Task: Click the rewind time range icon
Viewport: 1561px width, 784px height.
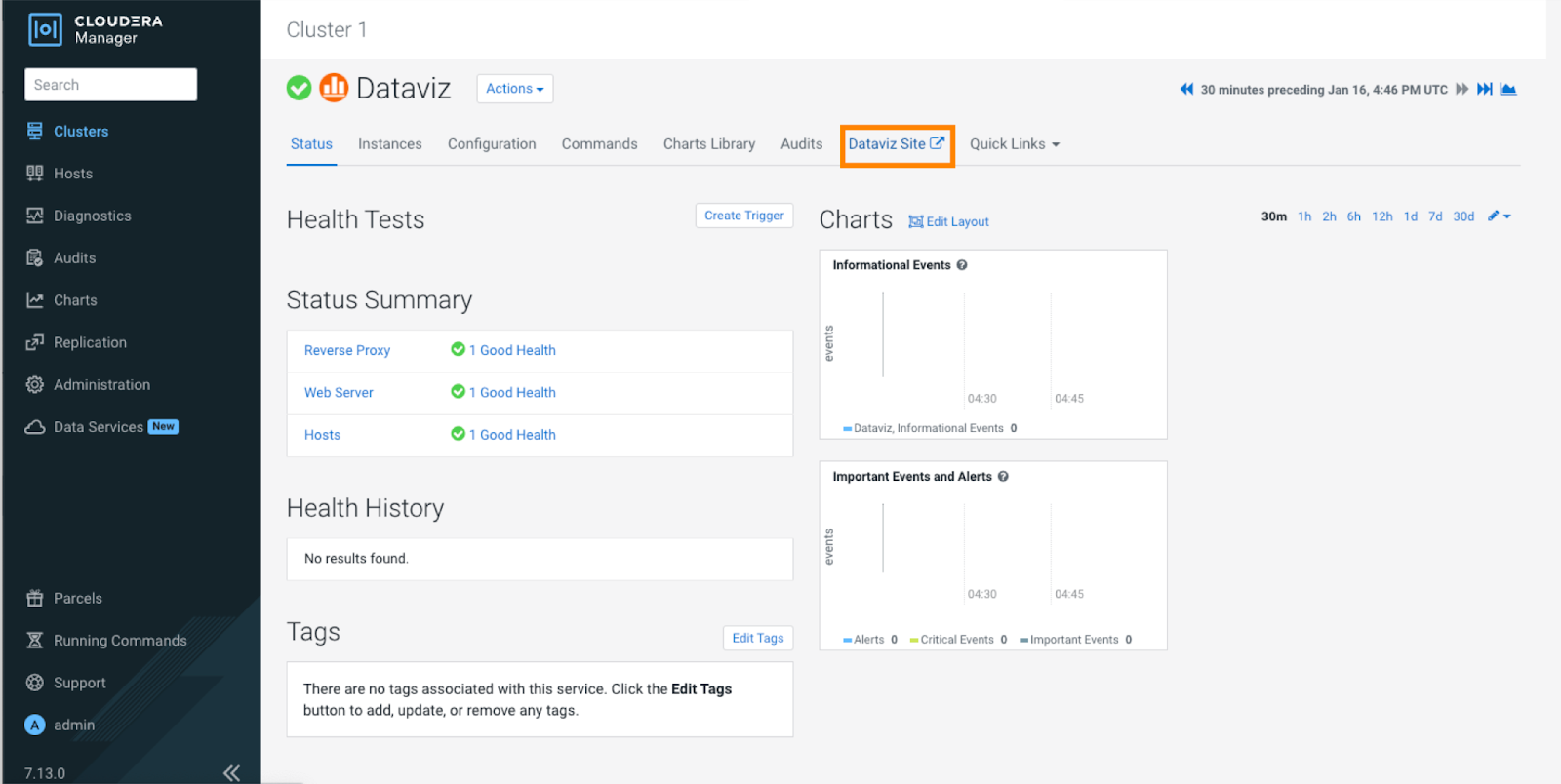Action: click(1186, 89)
